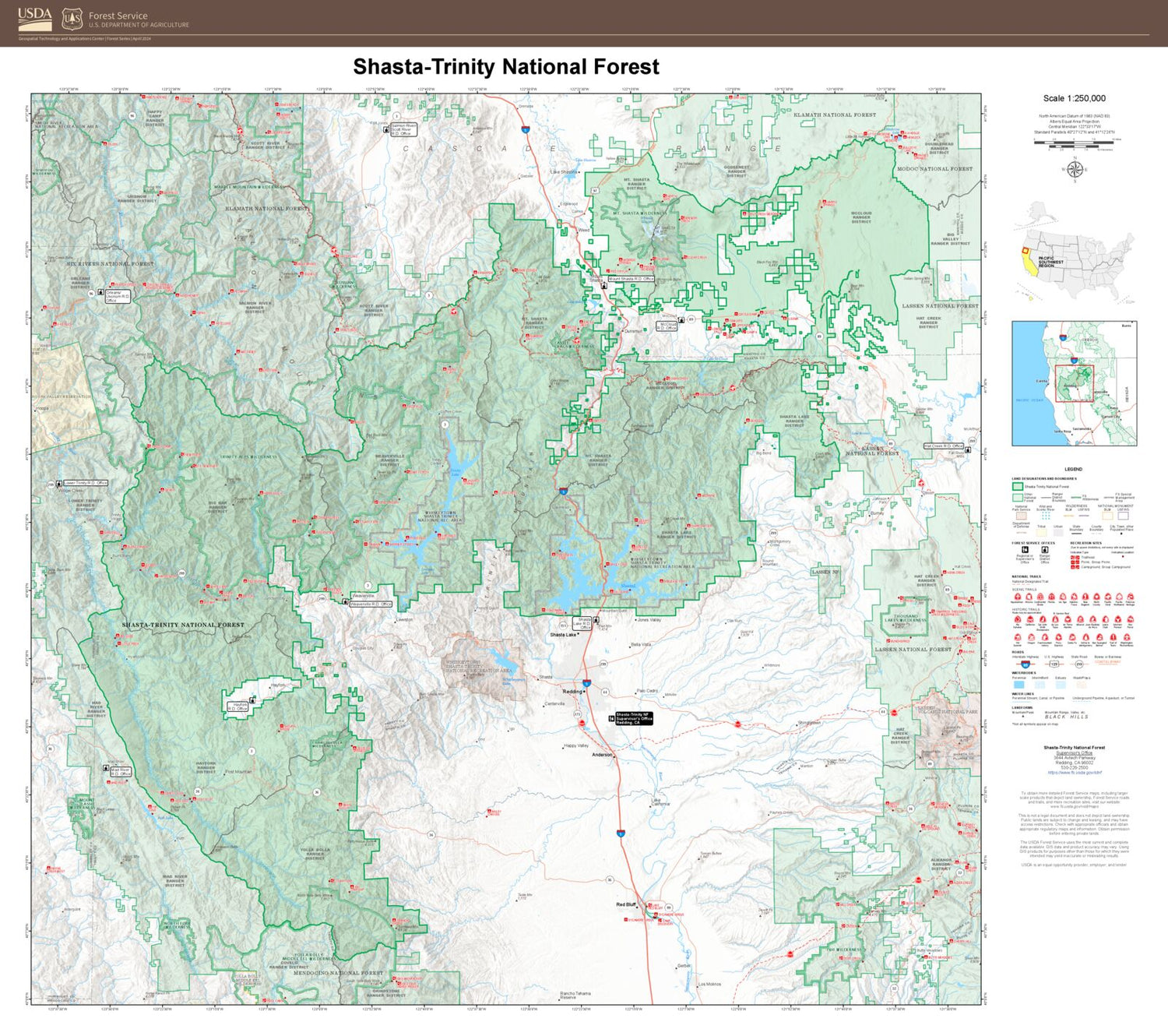Click the "Shasta-Trinity National Forest" map title

click(506, 67)
